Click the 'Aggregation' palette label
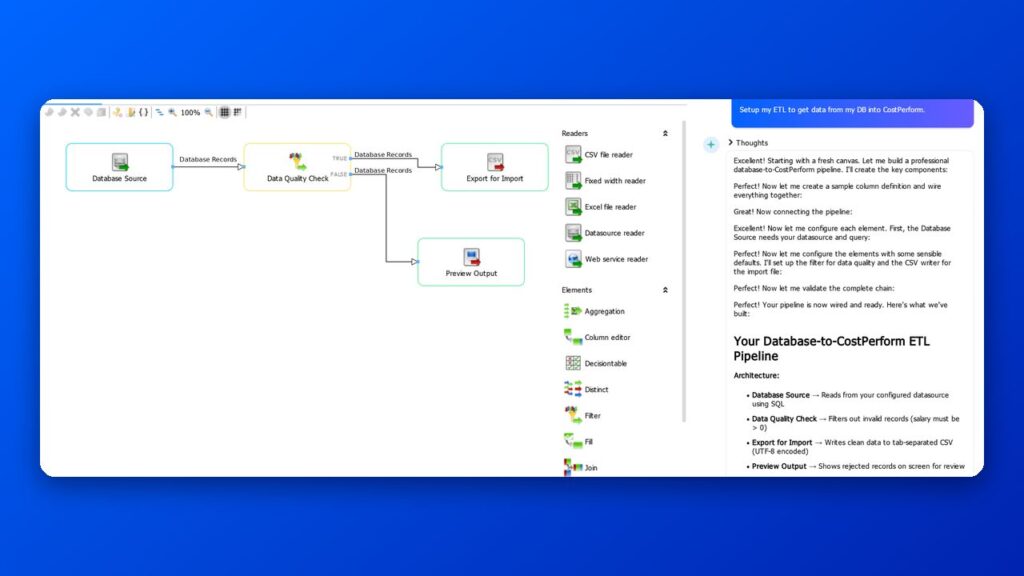The image size is (1024, 576). [605, 312]
